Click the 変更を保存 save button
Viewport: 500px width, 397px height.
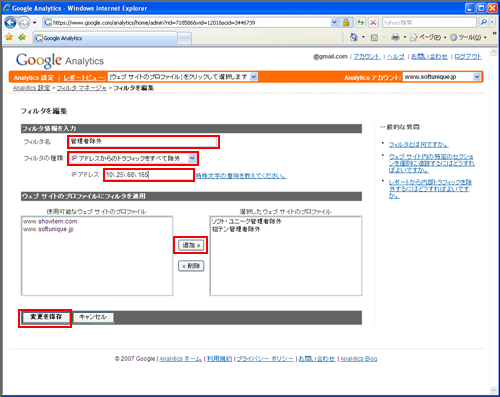point(45,317)
